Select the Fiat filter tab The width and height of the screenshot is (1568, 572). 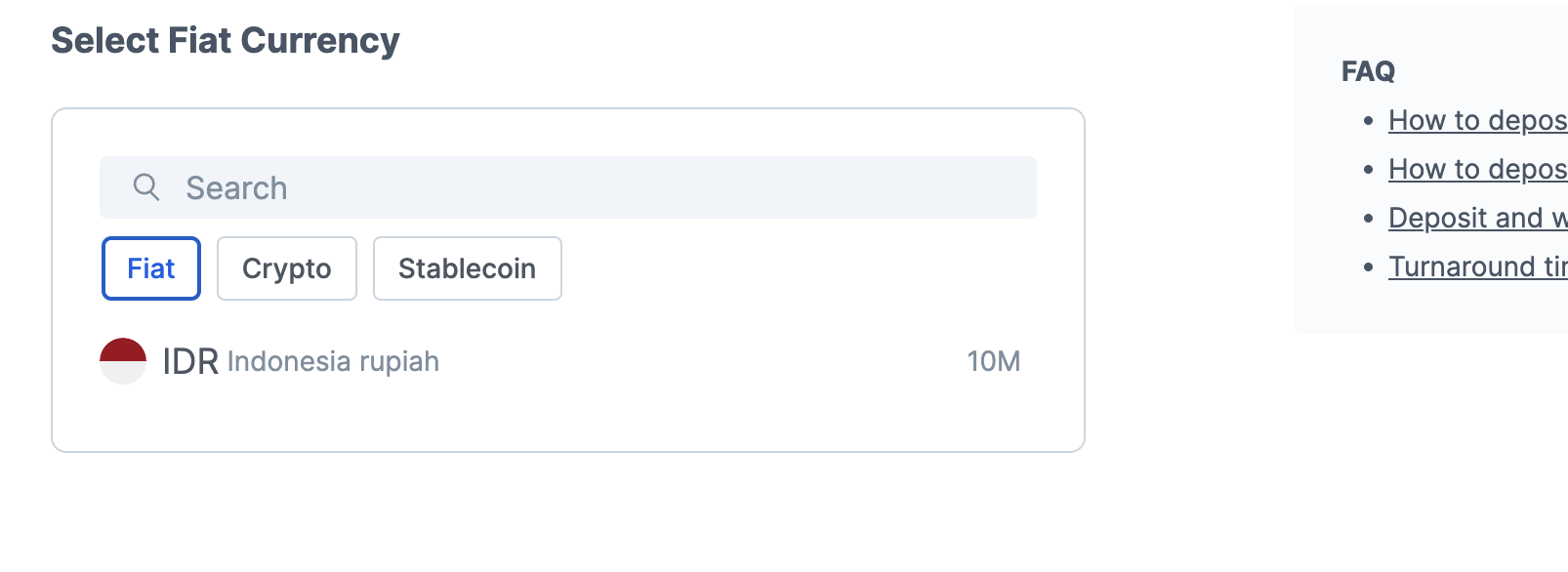point(151,268)
